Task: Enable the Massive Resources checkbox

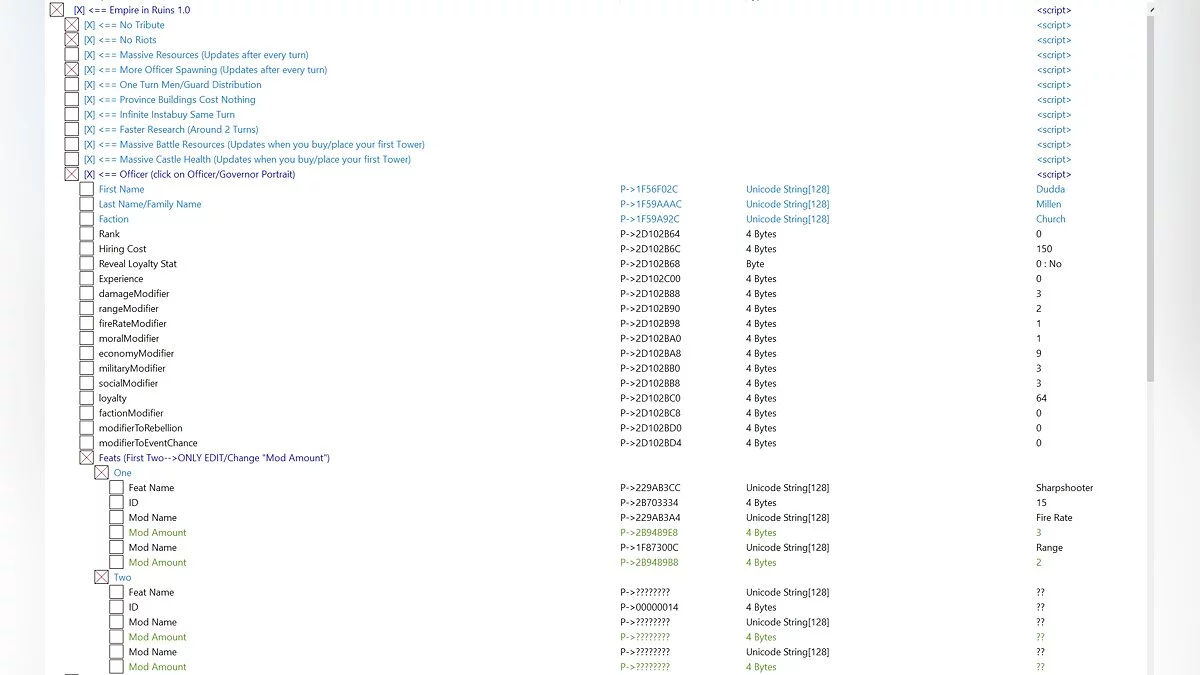Action: [72, 55]
